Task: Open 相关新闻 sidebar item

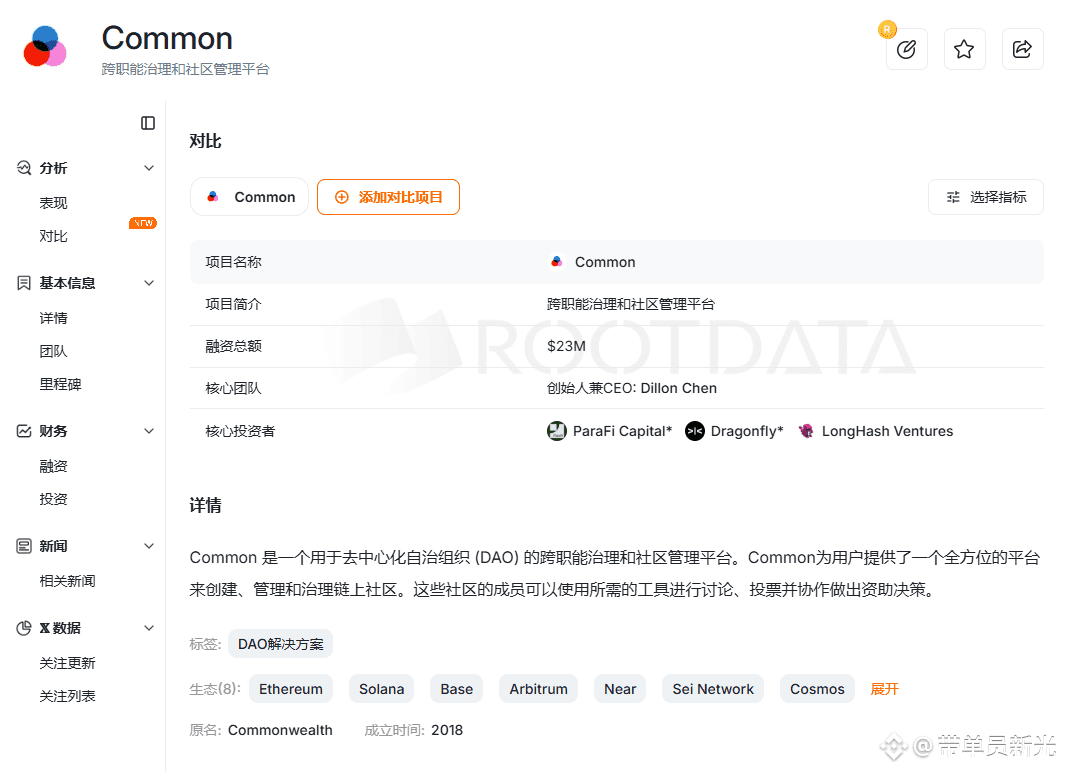Action: (67, 581)
